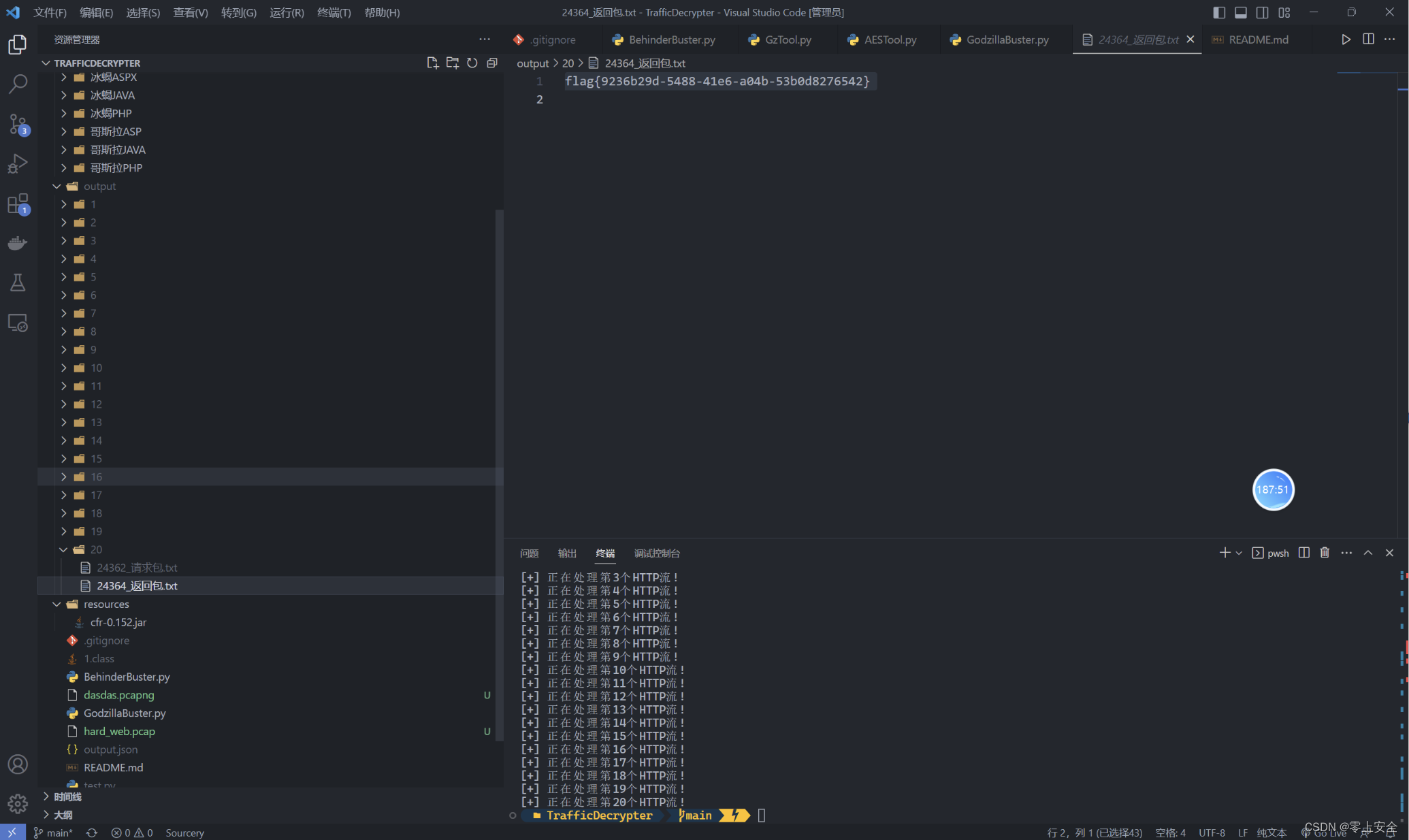Open the 终端(T) menu

(x=334, y=12)
